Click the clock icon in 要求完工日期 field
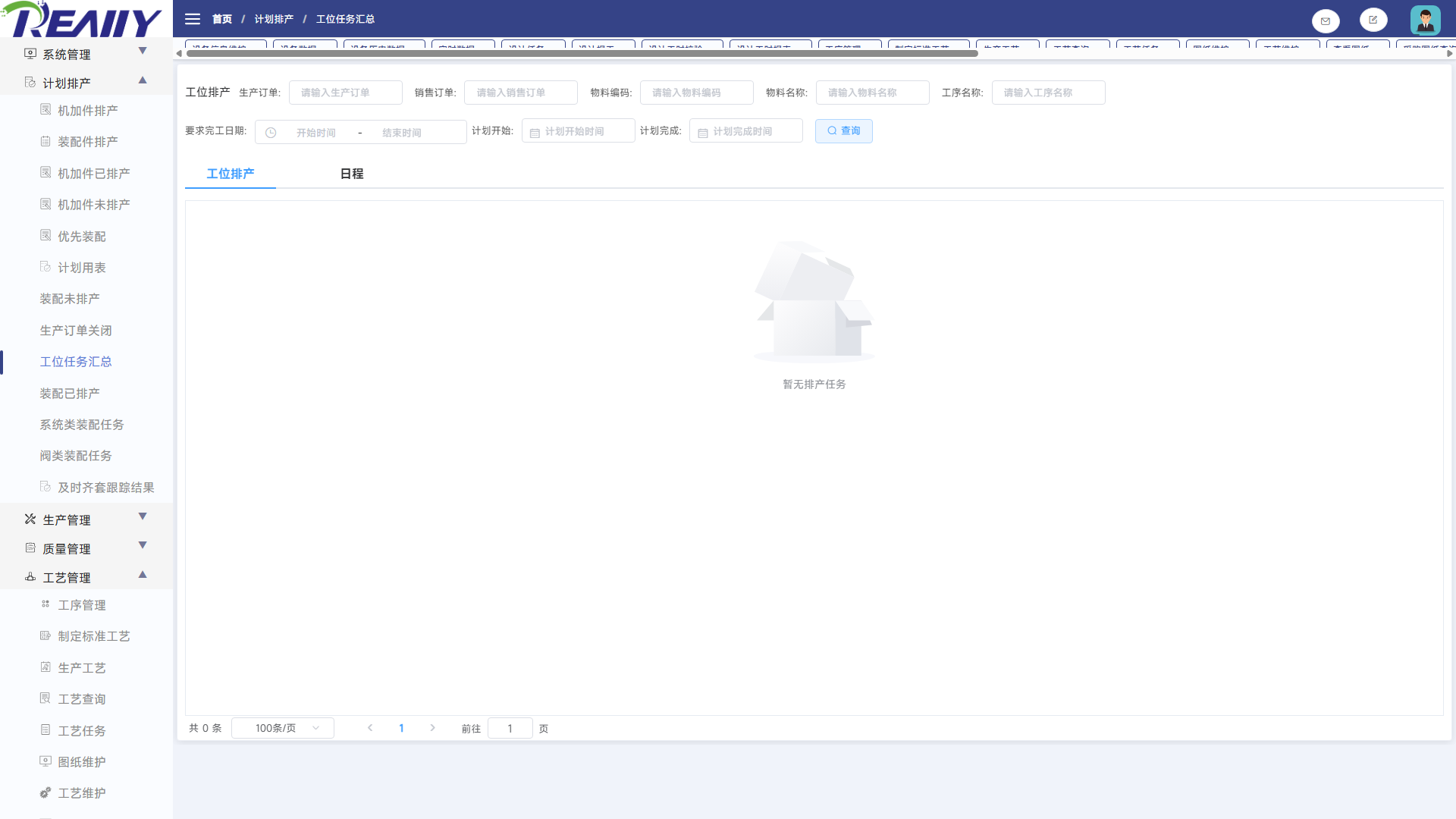Viewport: 1456px width, 819px height. click(271, 133)
